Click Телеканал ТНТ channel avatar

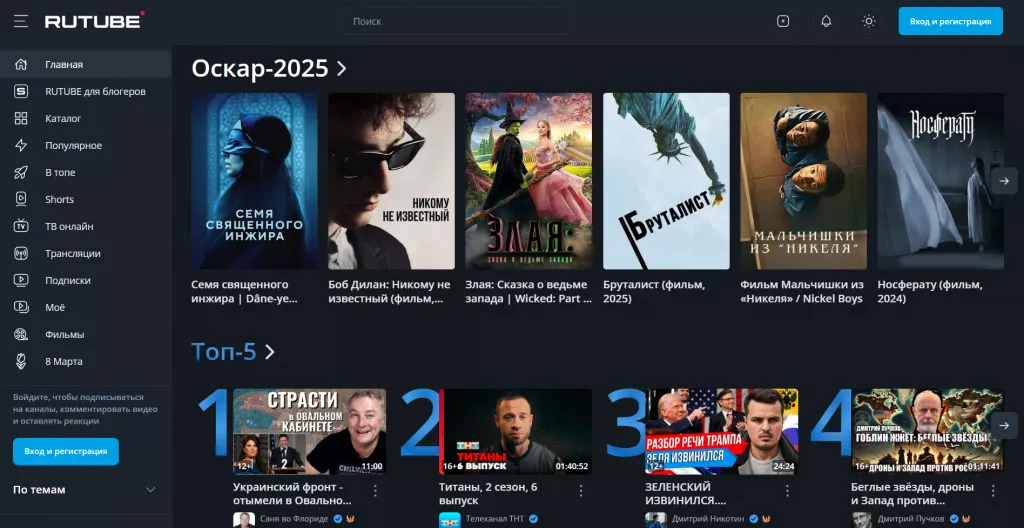coord(449,520)
